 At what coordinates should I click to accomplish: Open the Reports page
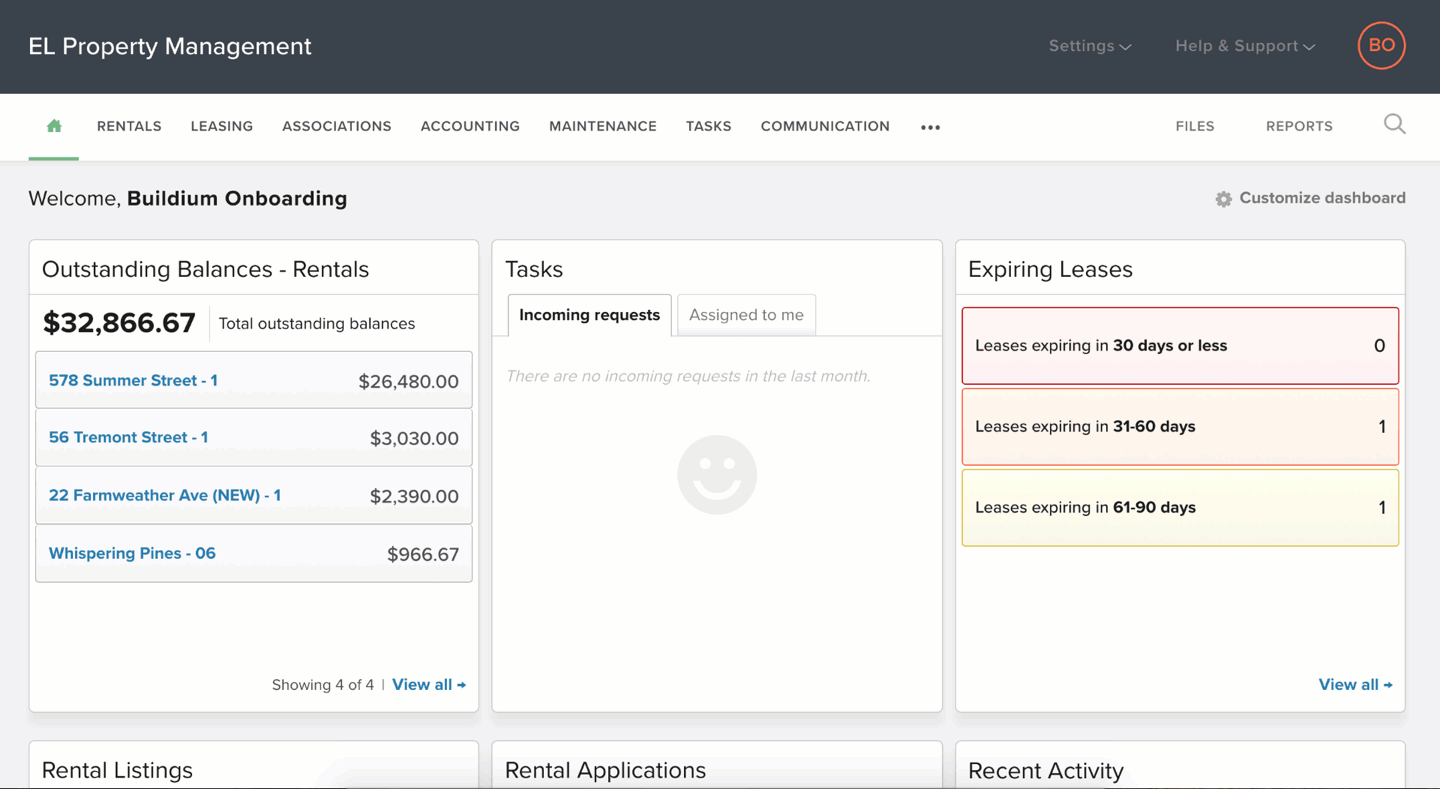tap(1299, 126)
